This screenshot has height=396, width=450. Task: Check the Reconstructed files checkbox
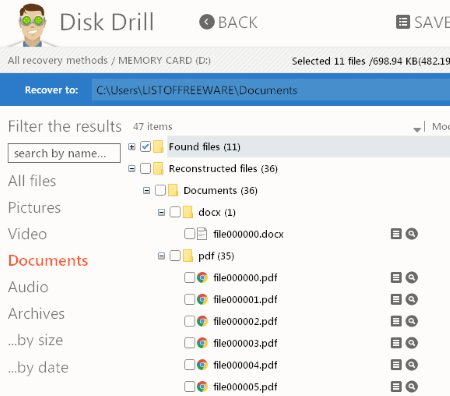pos(145,168)
